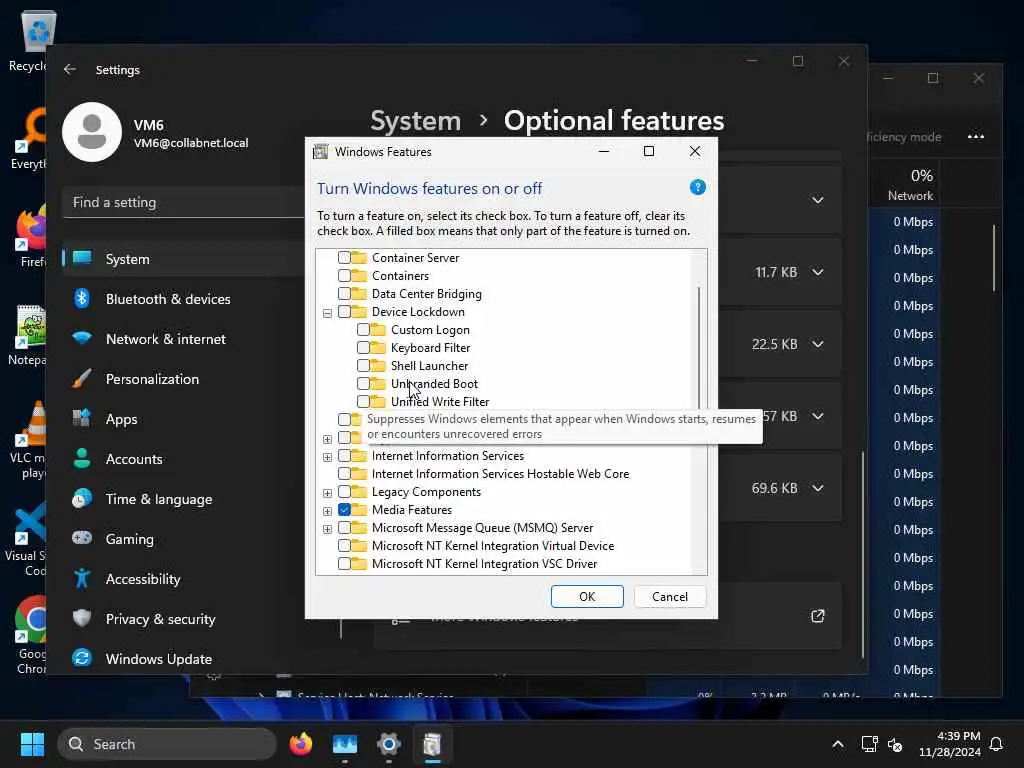Click the Google Chrome desktop icon
Viewport: 1024px width, 768px height.
pos(29,635)
